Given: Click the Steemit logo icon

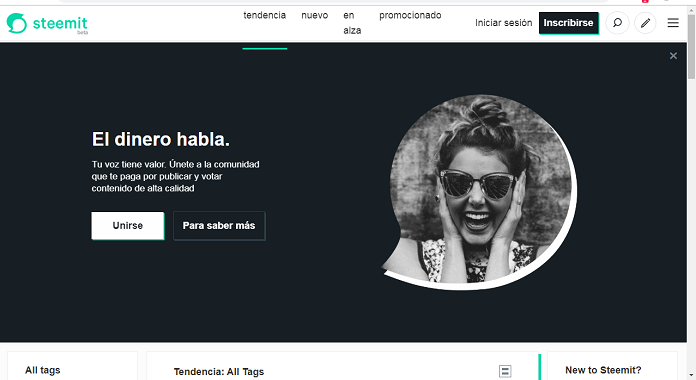Looking at the screenshot, I should tap(17, 23).
